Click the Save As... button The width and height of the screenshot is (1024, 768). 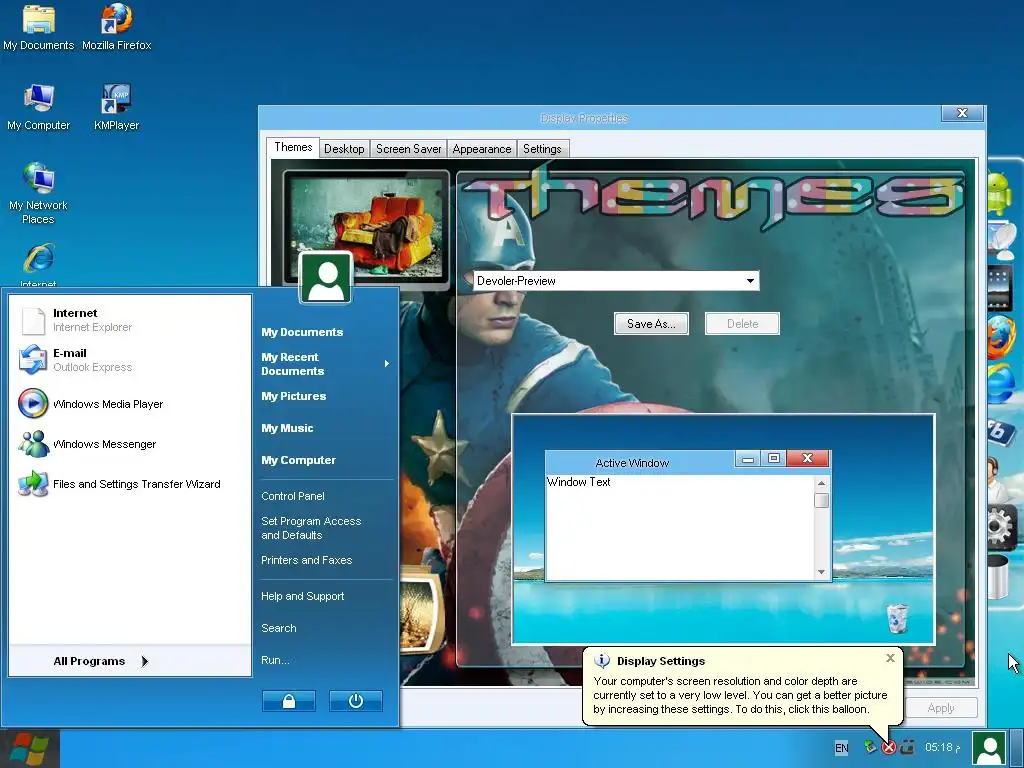[x=651, y=323]
